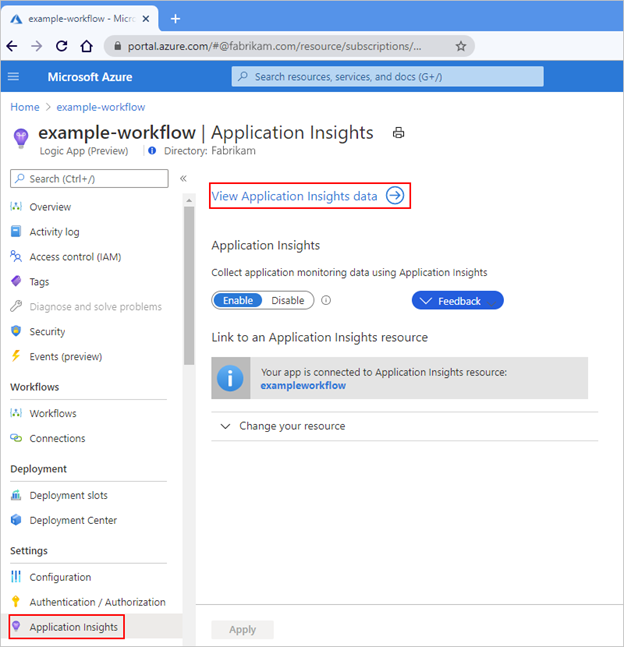Click the Configuration bars icon
This screenshot has width=624, height=647.
(16, 576)
